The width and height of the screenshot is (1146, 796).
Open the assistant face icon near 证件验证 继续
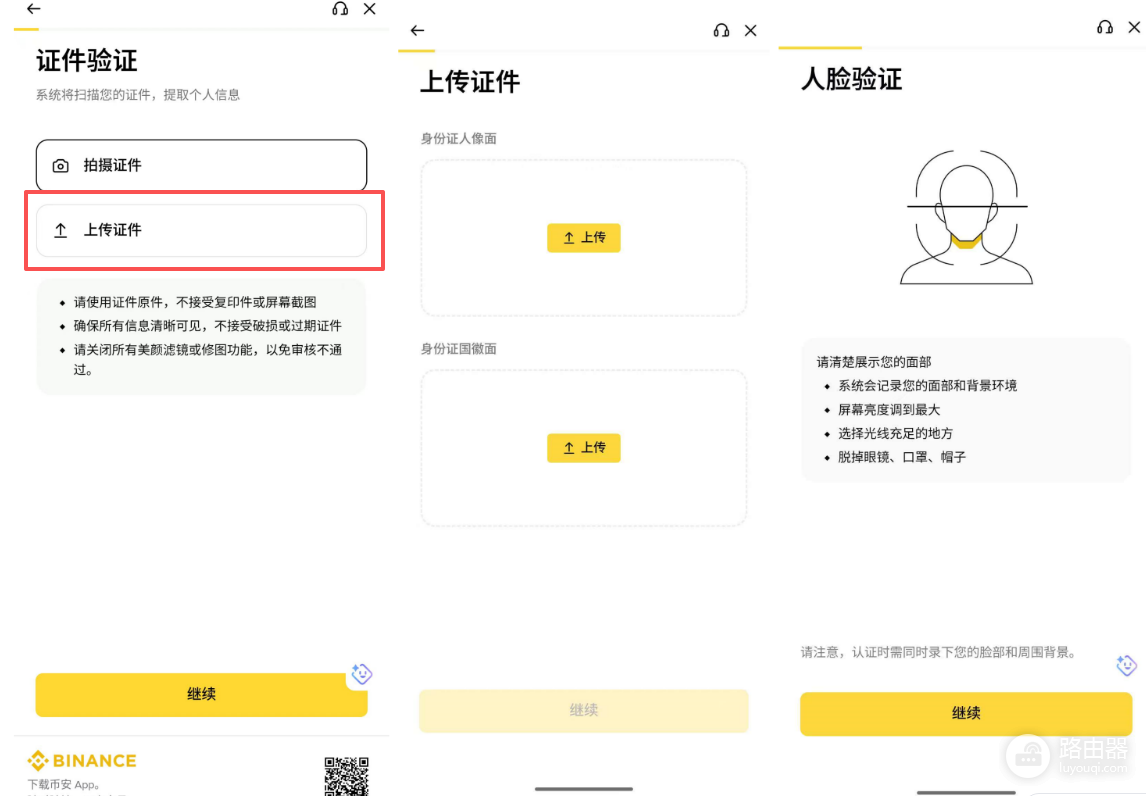click(x=362, y=673)
